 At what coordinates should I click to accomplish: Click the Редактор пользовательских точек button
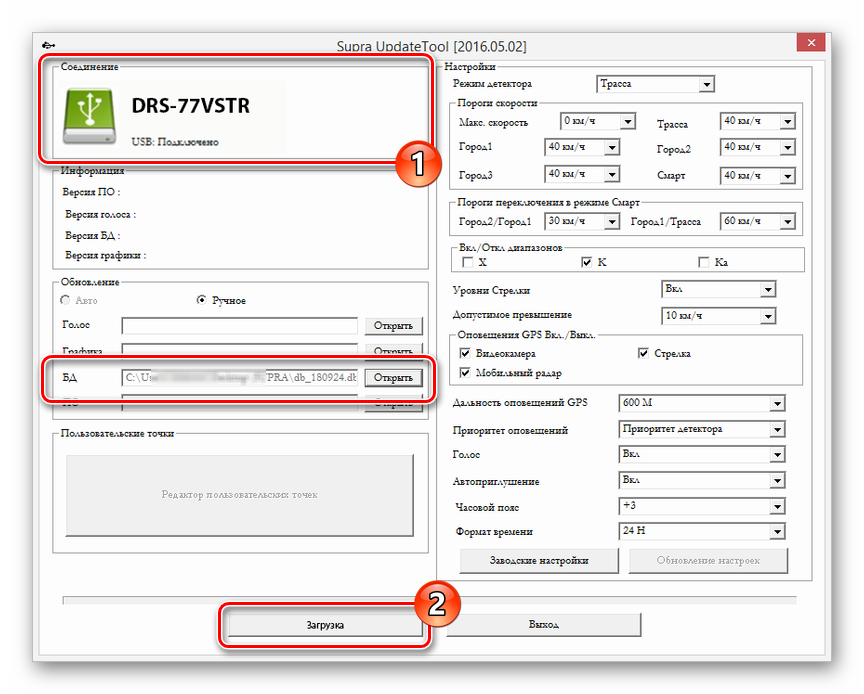(240, 495)
